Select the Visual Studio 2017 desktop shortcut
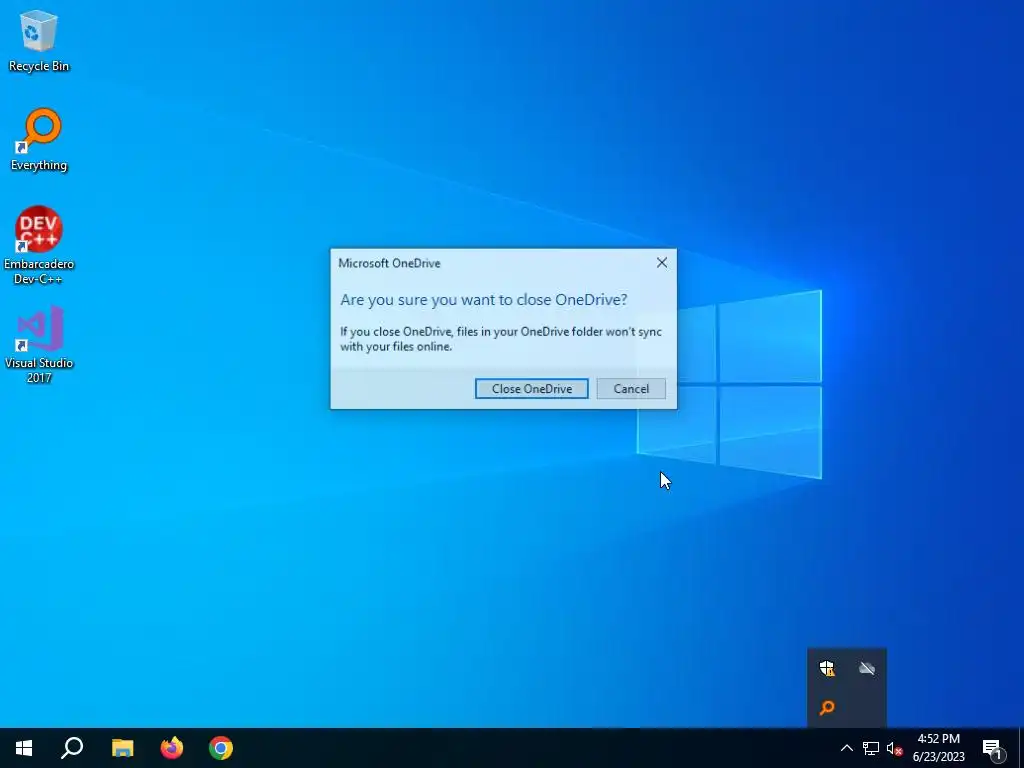Image resolution: width=1024 pixels, height=768 pixels. [39, 344]
